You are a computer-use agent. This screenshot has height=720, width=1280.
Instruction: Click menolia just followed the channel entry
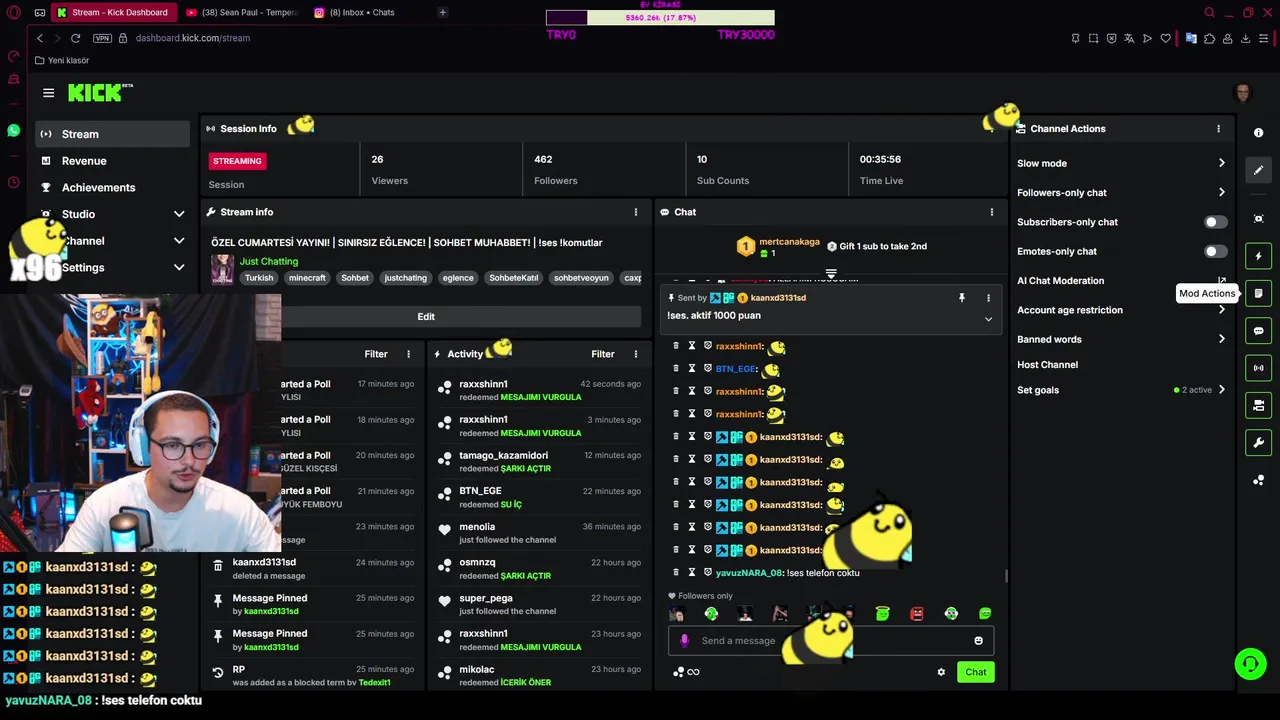(x=540, y=533)
